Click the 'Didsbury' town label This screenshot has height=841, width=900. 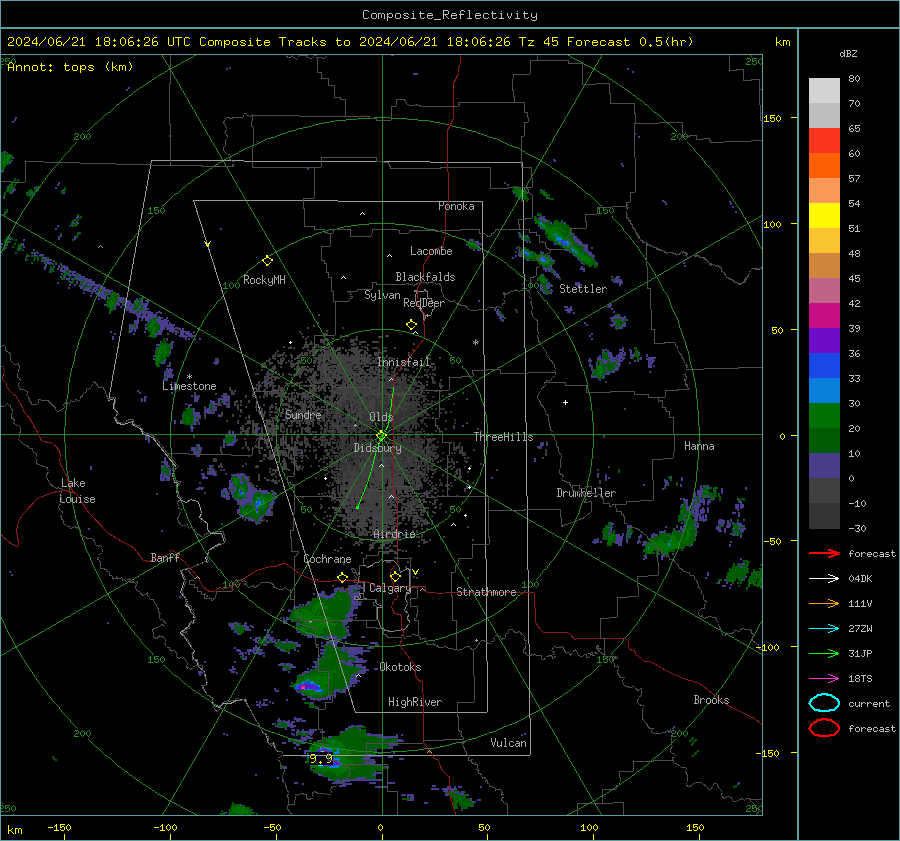pyautogui.click(x=377, y=448)
